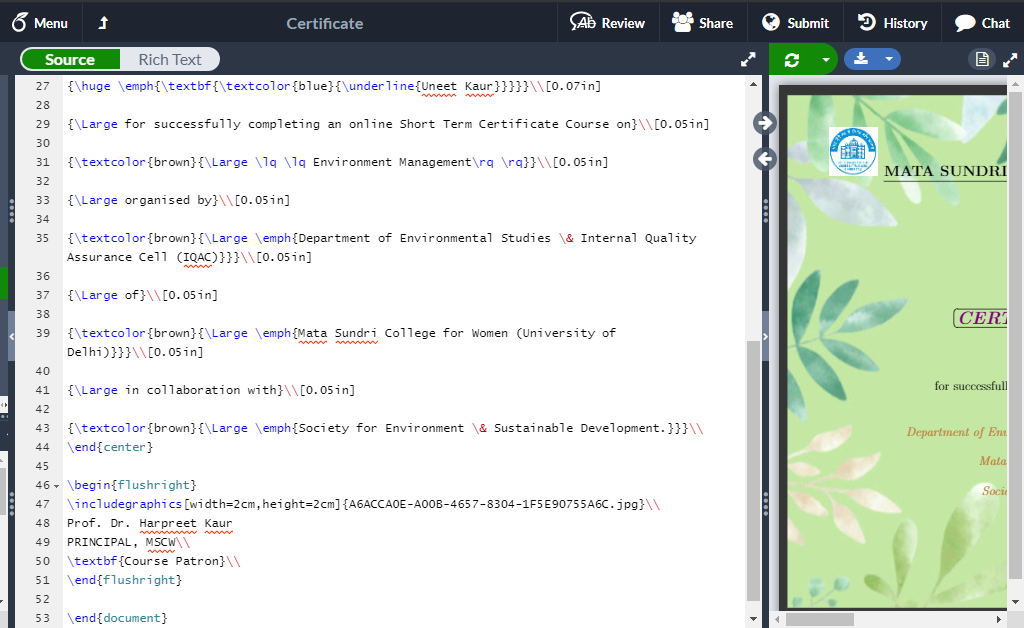Open the Chat panel
1024x628 pixels.
pos(982,23)
